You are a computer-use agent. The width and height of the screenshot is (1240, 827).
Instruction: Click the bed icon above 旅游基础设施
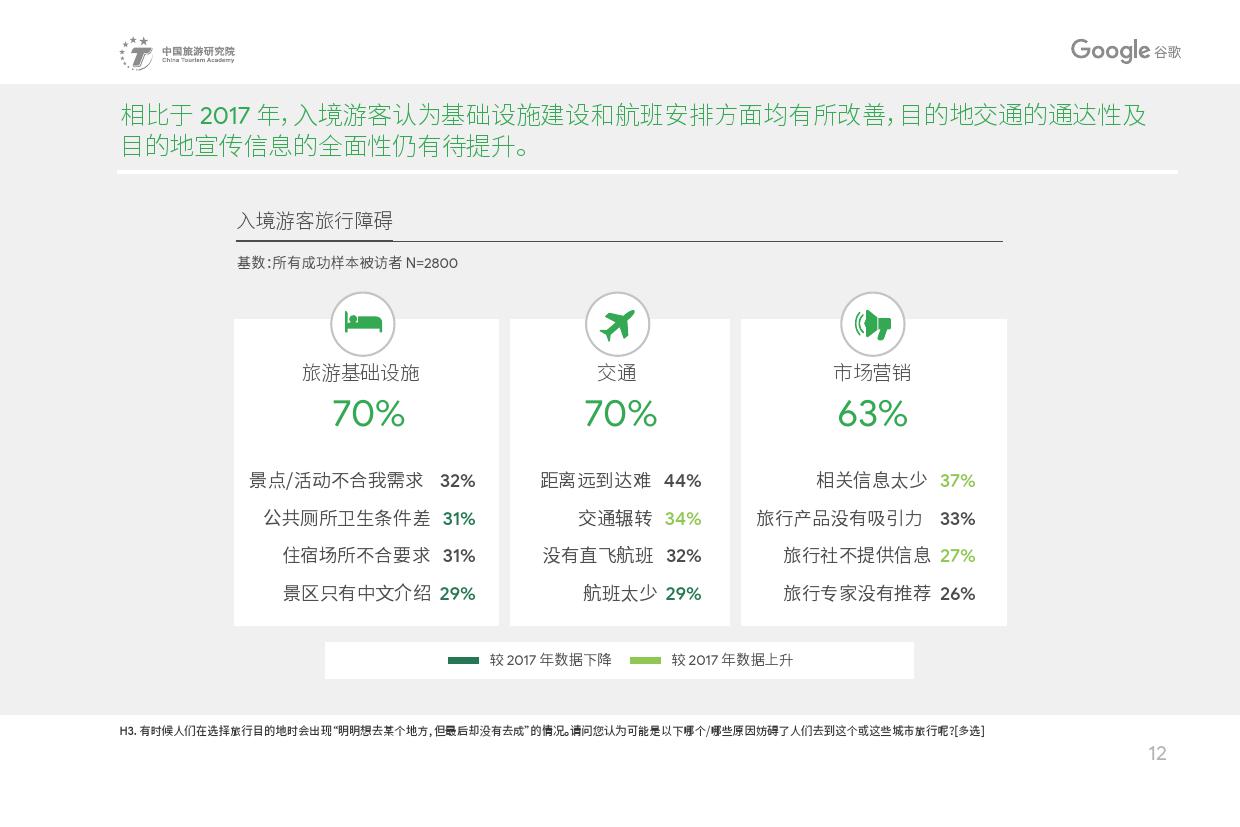[x=363, y=323]
